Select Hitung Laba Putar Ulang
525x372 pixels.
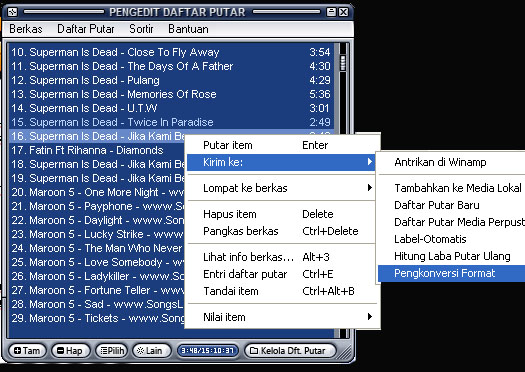(x=451, y=256)
